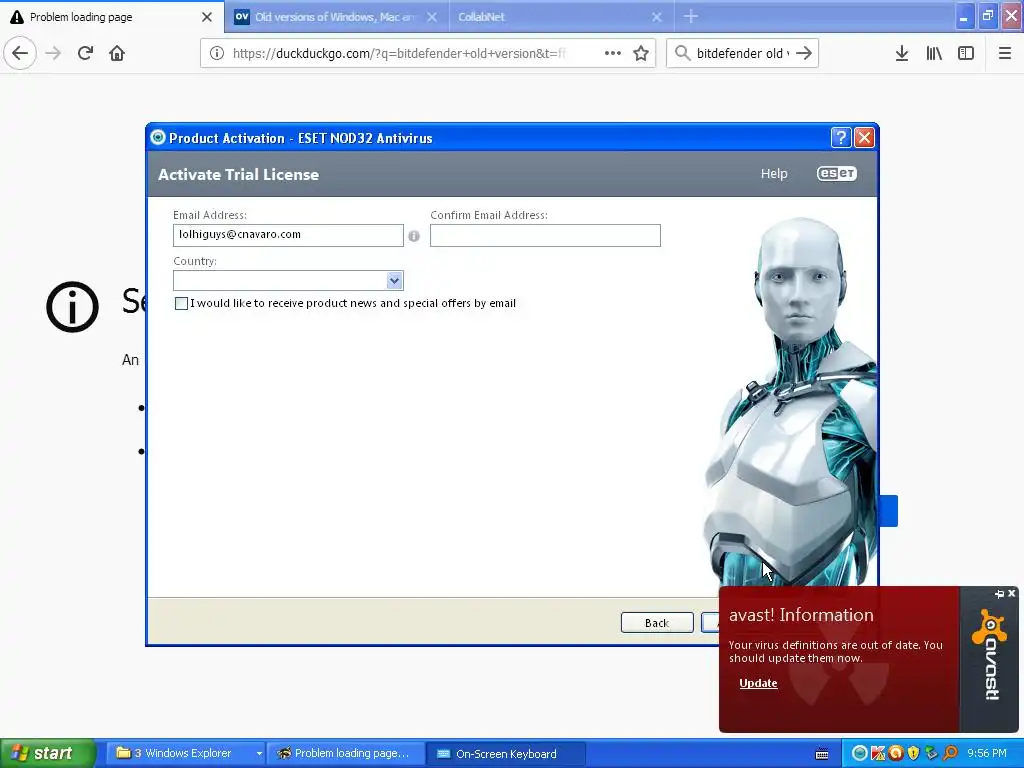Screen dimensions: 1024x768
Task: Open site information icon in address bar
Action: point(217,53)
